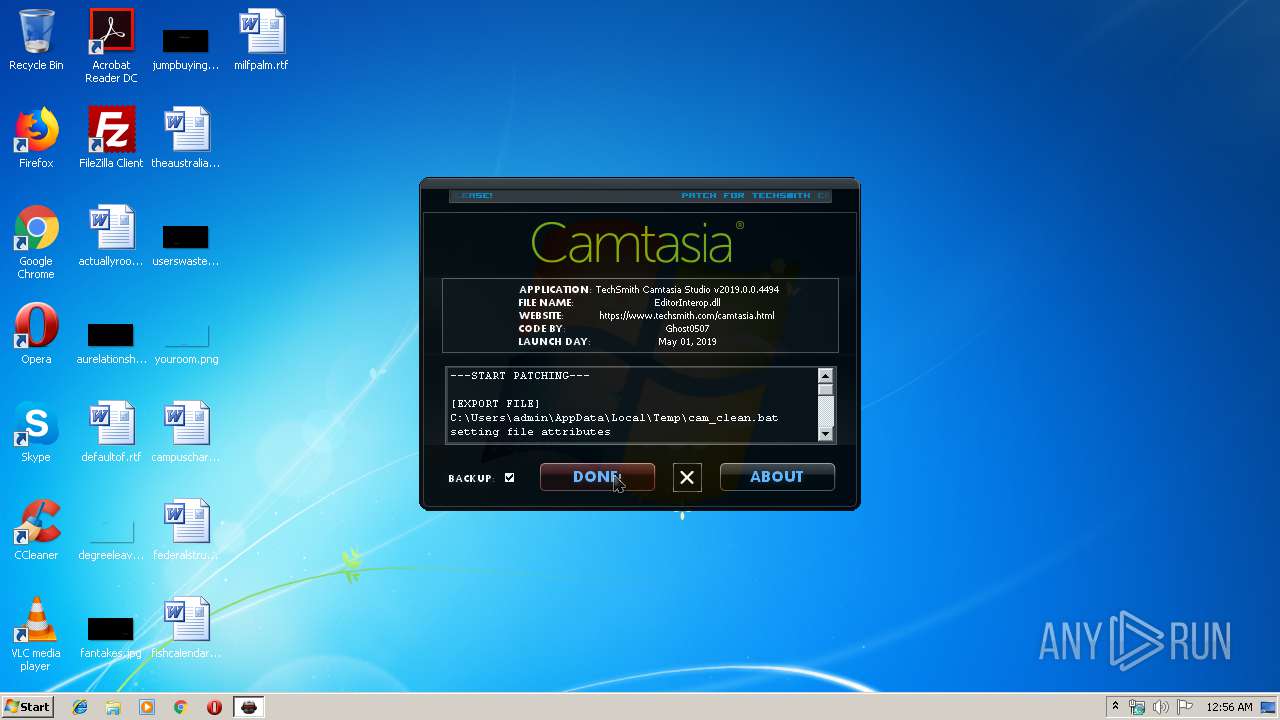Close the patcher with X button
The height and width of the screenshot is (720, 1280).
tap(687, 478)
